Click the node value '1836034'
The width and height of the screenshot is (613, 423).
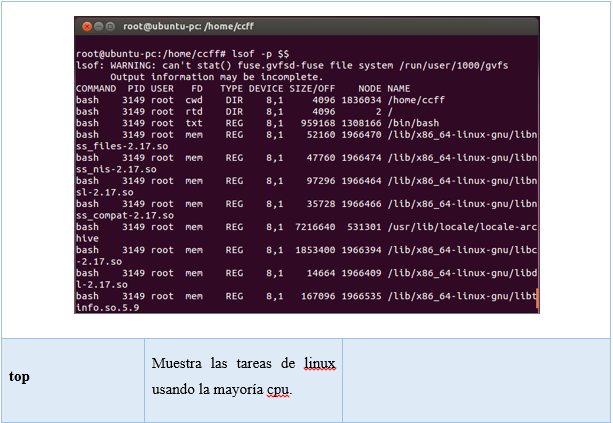tap(361, 100)
